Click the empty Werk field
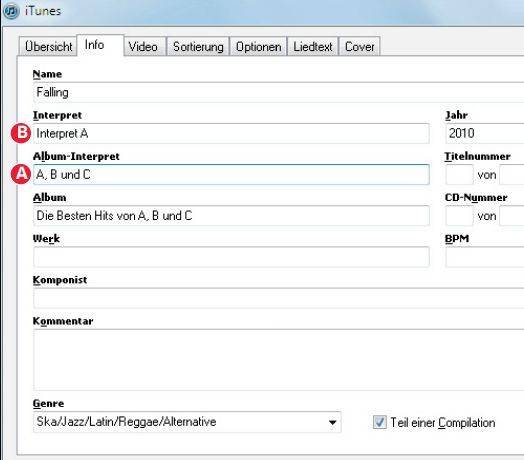 click(231, 257)
